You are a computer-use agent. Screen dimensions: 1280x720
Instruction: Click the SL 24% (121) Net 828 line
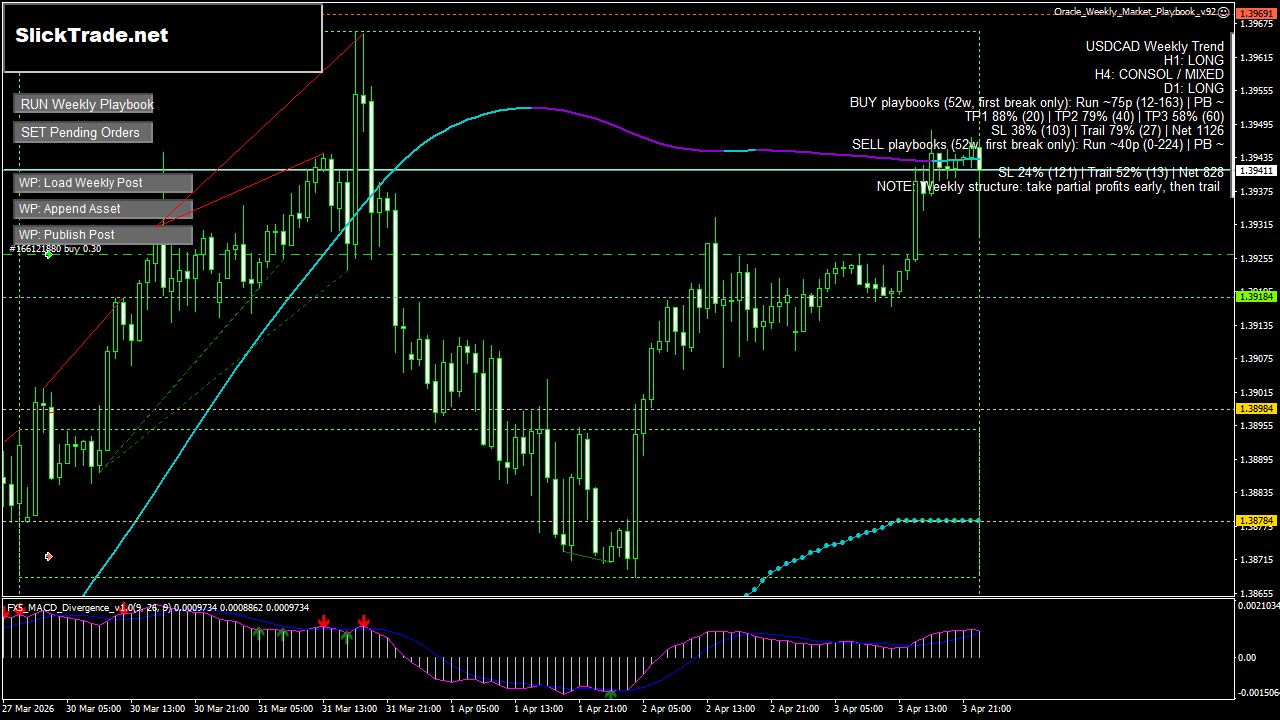(x=1111, y=172)
